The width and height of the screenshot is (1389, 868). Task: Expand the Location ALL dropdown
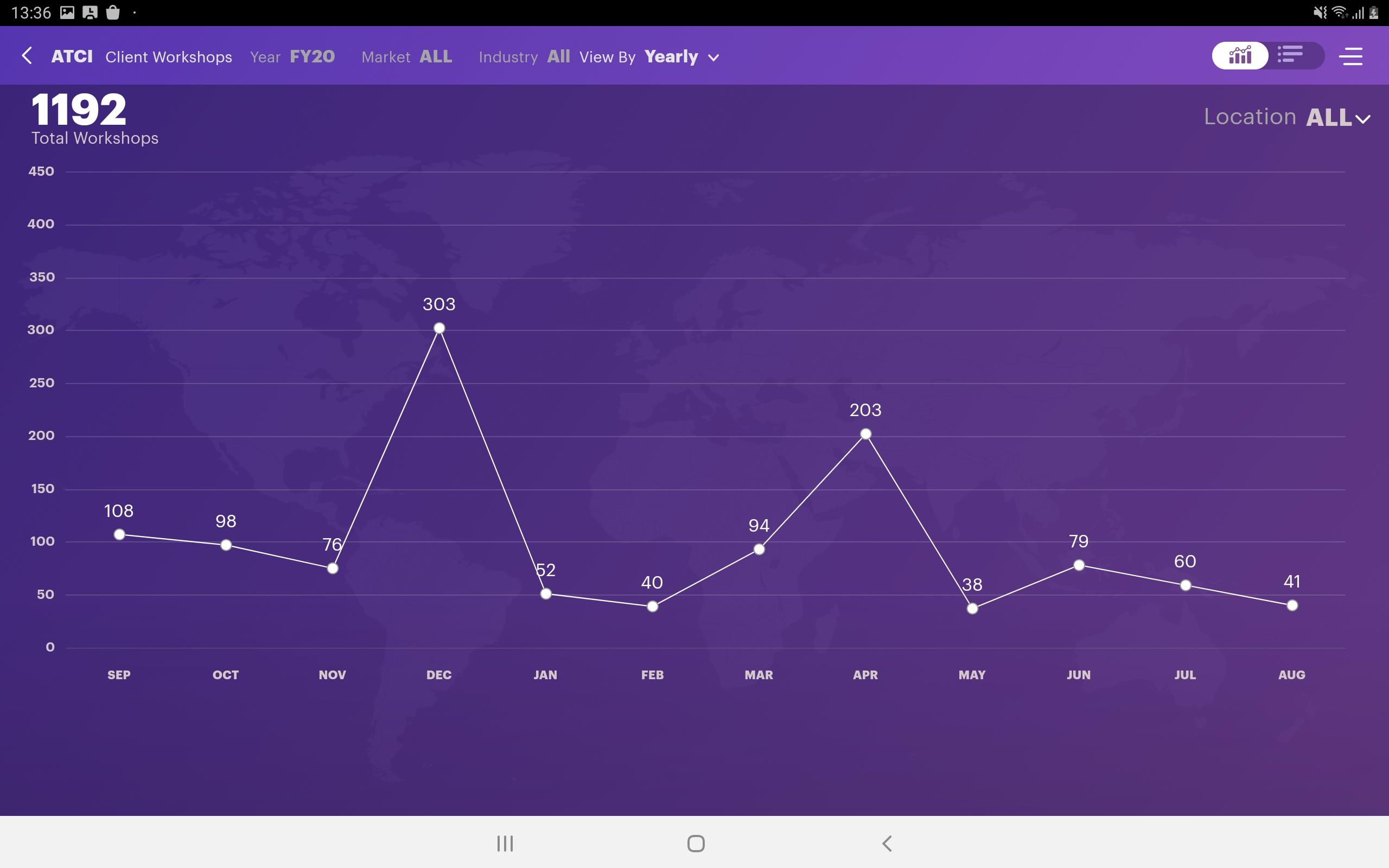coord(1287,117)
